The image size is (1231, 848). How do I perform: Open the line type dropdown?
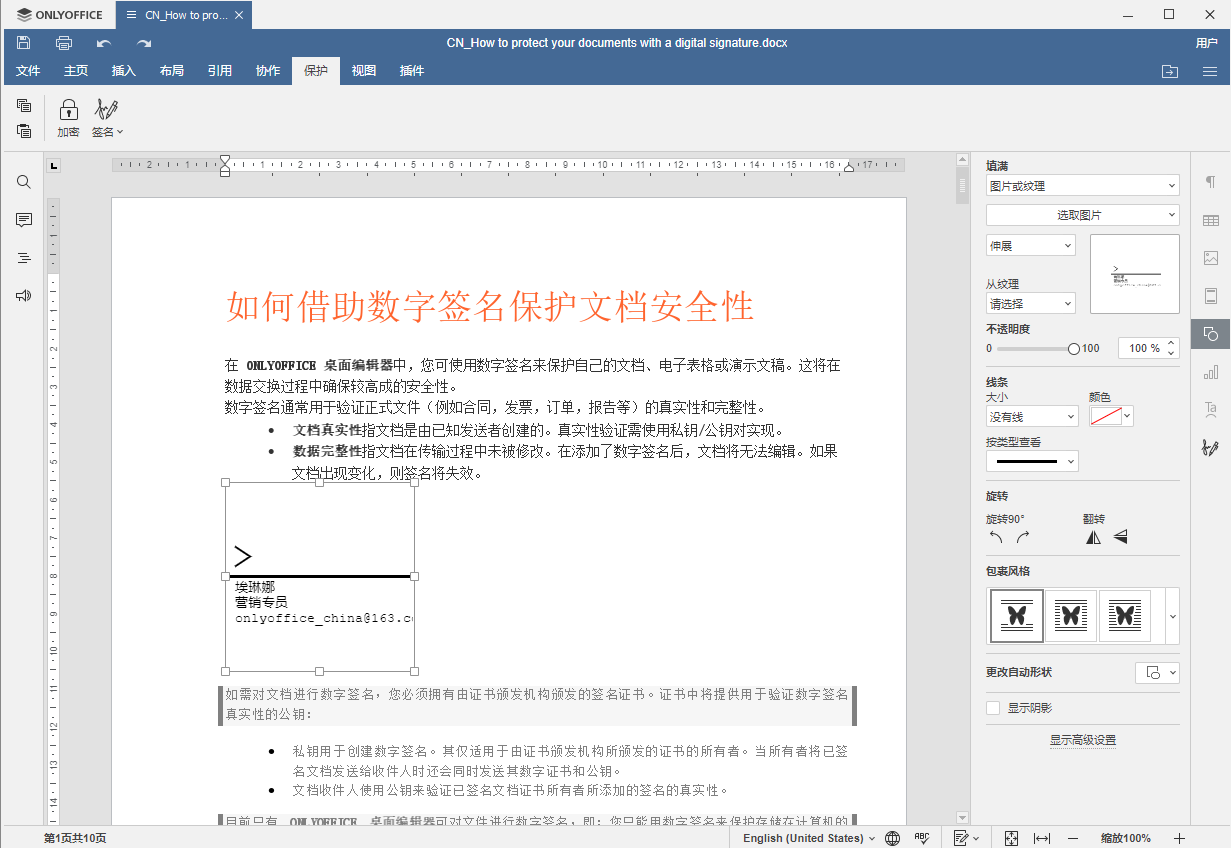click(1032, 461)
